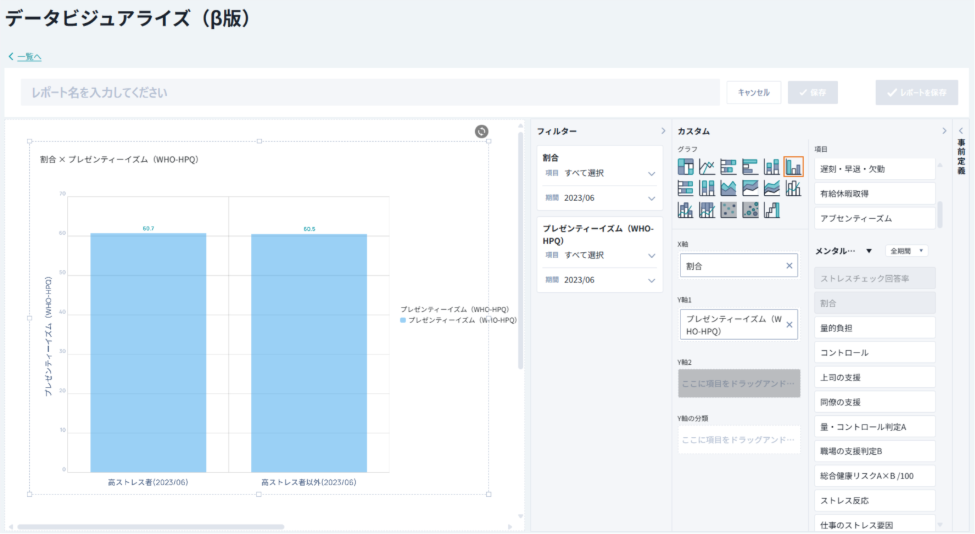Select 職場の支援判定B item
The height and width of the screenshot is (534, 975).
coord(874,451)
